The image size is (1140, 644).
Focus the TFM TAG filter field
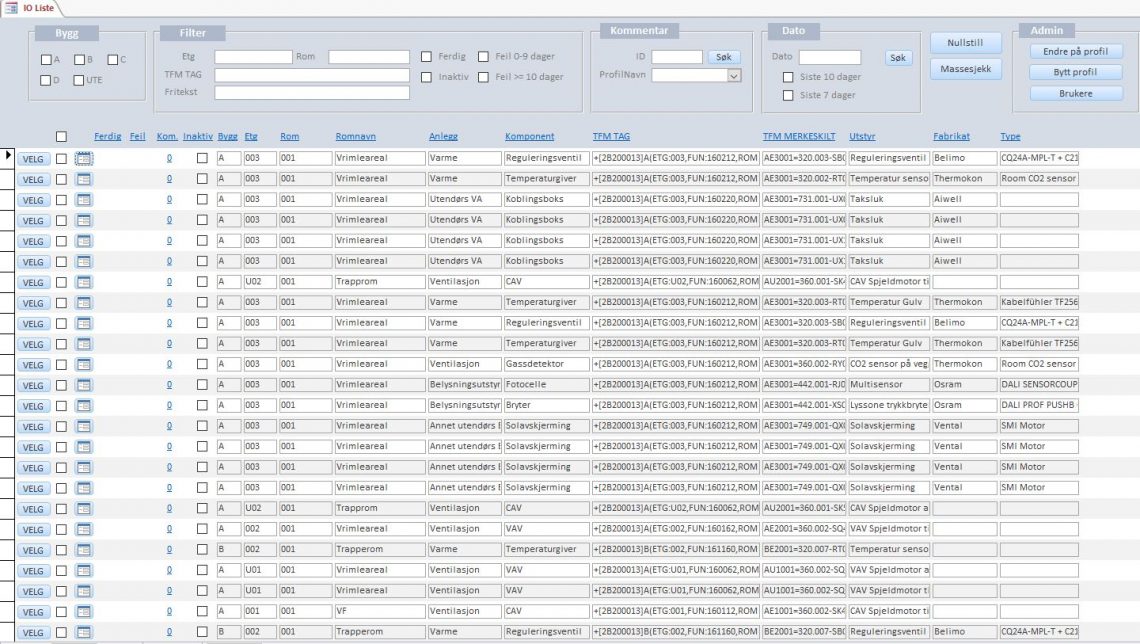coord(312,75)
